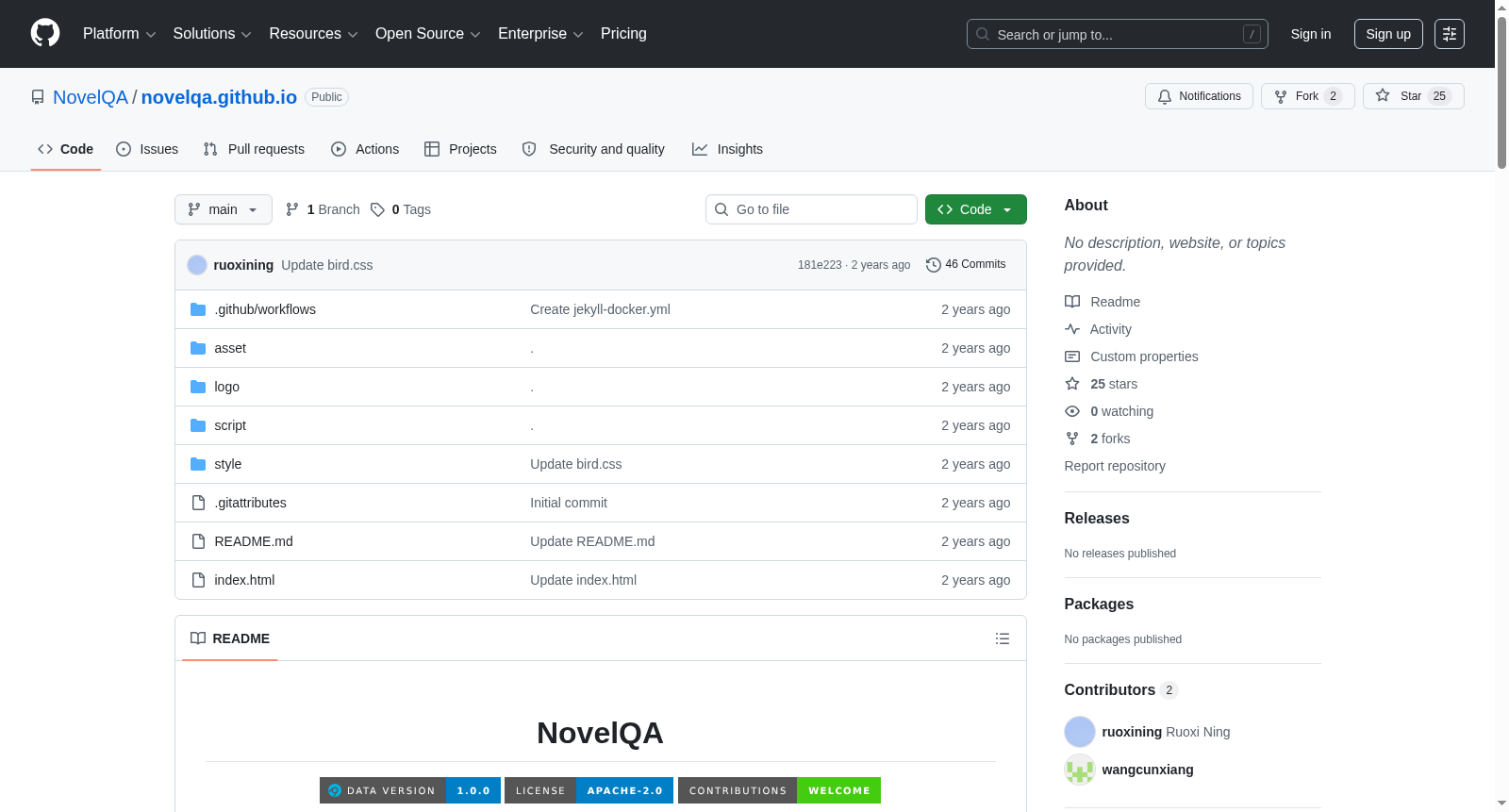This screenshot has height=812, width=1509.
Task: Click the License Apache-2.0 badge
Action: (589, 790)
